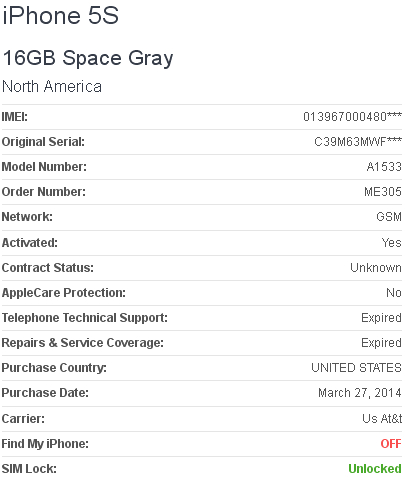Click the green Unlocked SIM Lock status

375,469
